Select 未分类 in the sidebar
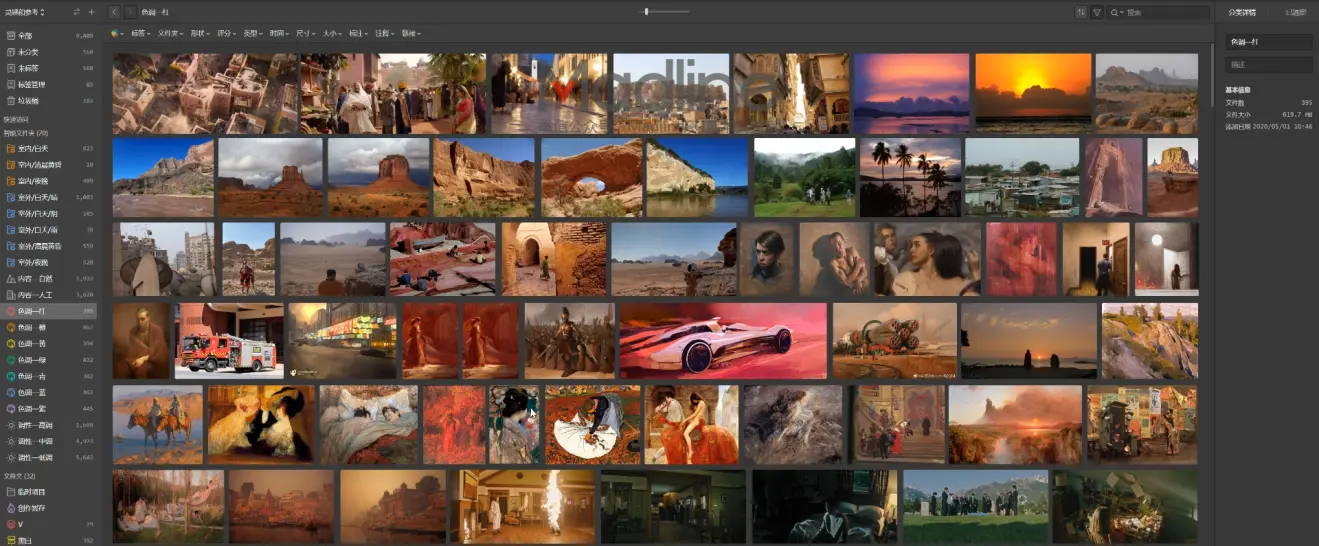 click(x=48, y=51)
